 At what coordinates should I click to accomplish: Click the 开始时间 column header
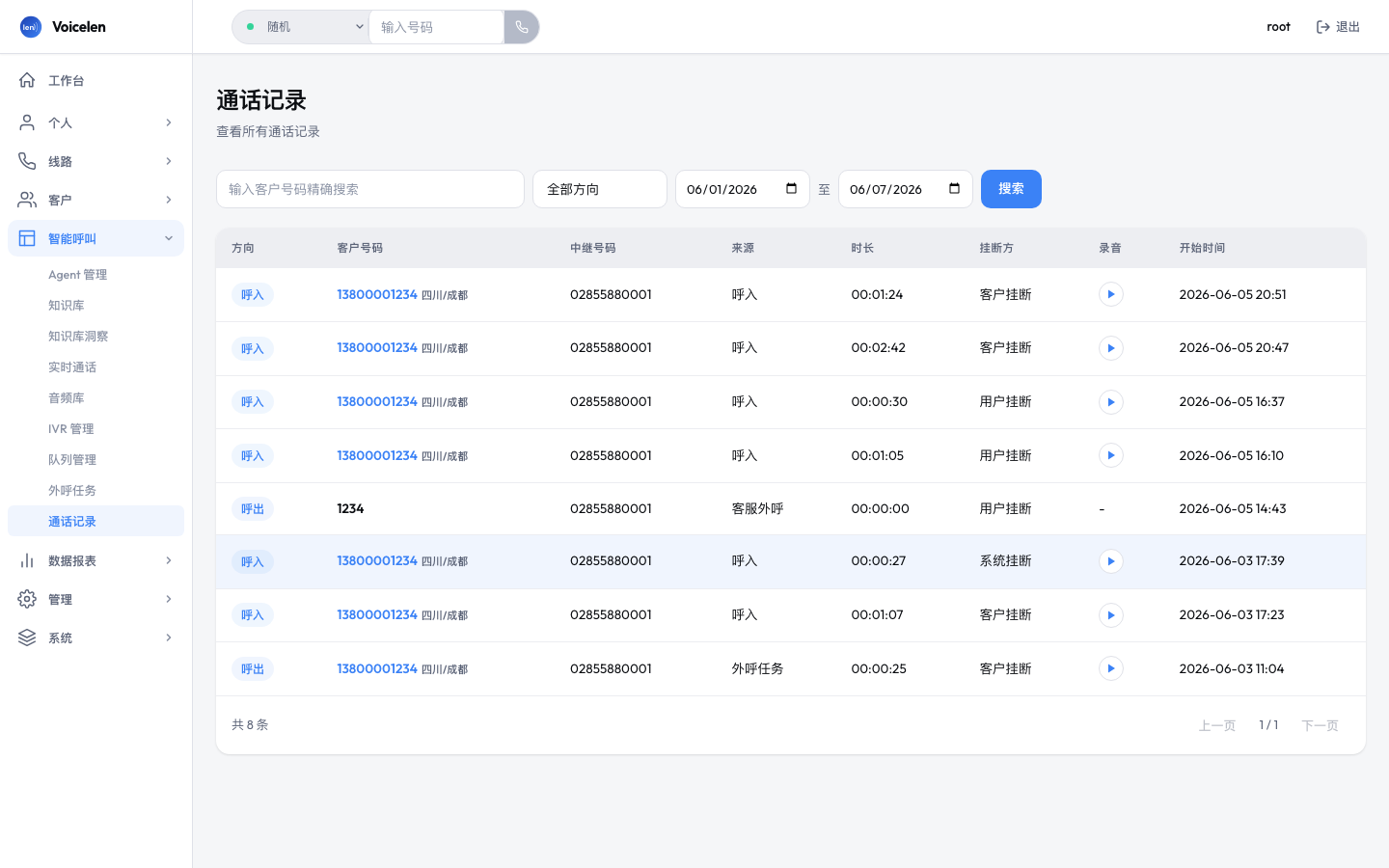click(1202, 248)
